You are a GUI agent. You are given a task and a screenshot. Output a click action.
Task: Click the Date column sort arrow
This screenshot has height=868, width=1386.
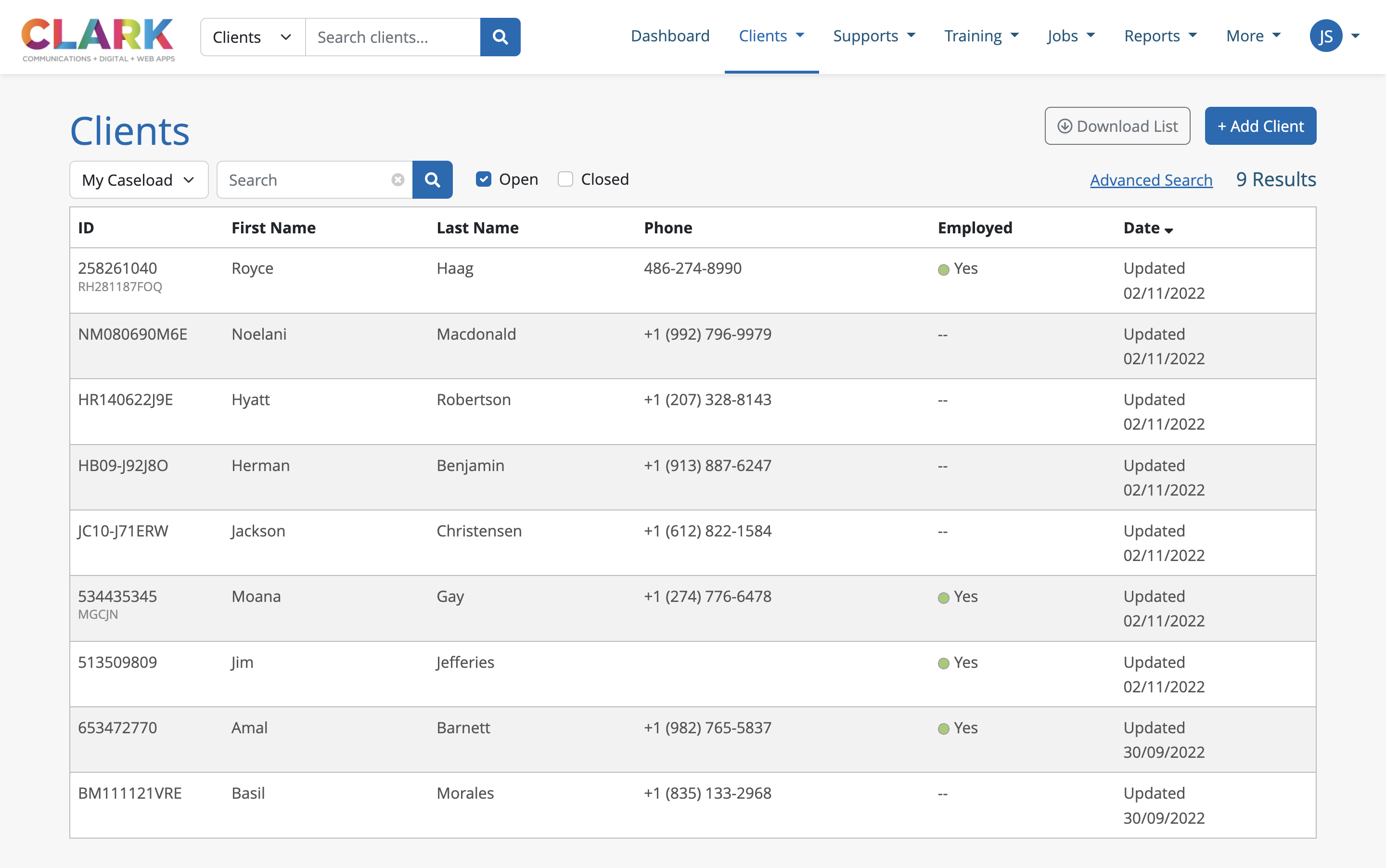tap(1168, 230)
